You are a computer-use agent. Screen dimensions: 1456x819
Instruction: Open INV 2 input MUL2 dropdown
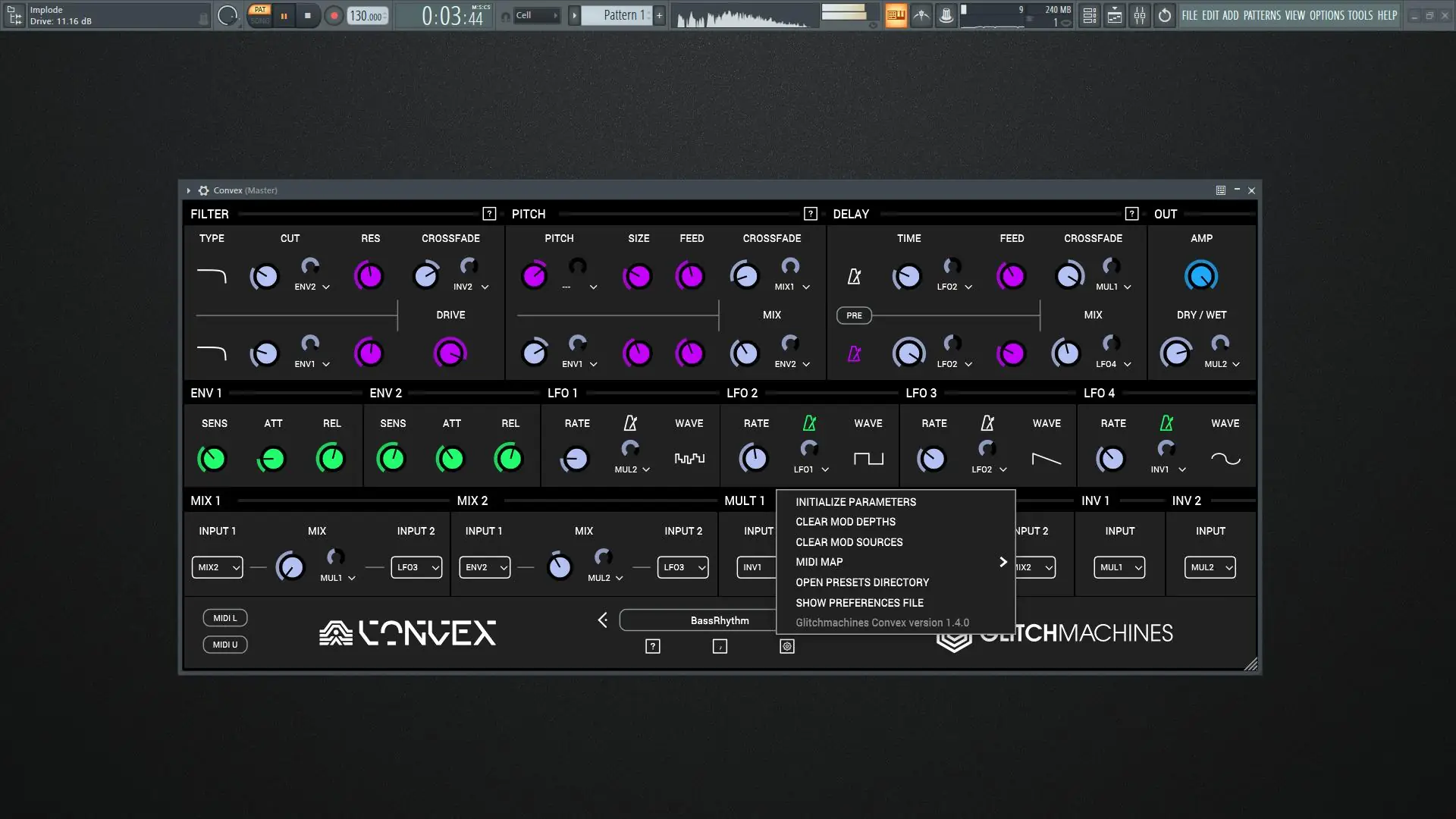tap(1210, 567)
